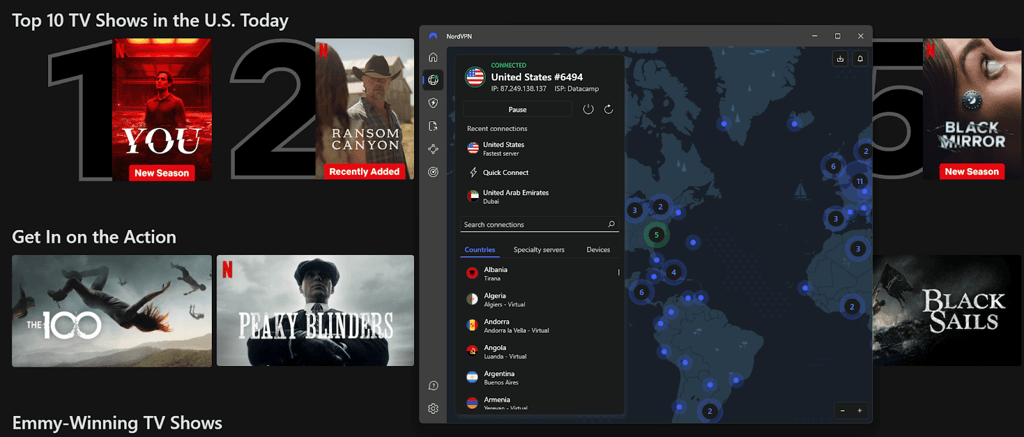Image resolution: width=1024 pixels, height=437 pixels.
Task: Open NordVPN settings gear icon
Action: coord(432,409)
